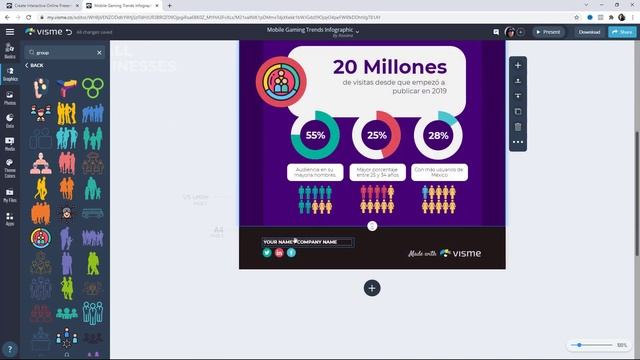Select the 'Audiencia en su mayoría hombres' label

(x=315, y=172)
